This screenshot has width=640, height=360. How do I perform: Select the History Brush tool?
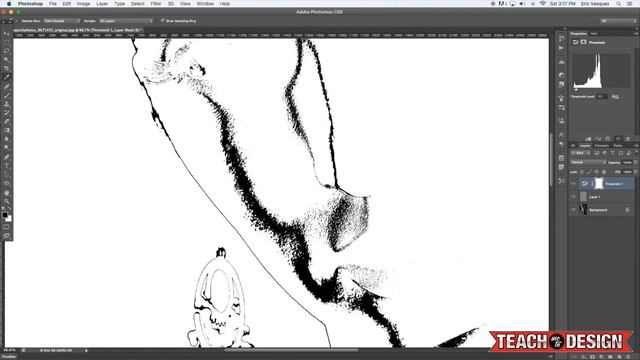click(7, 113)
